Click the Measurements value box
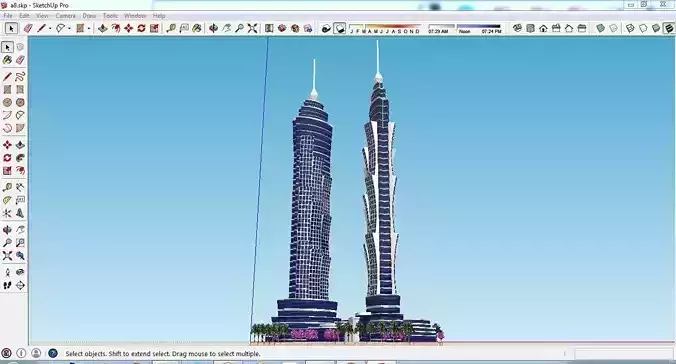This screenshot has height=364, width=676. click(623, 354)
